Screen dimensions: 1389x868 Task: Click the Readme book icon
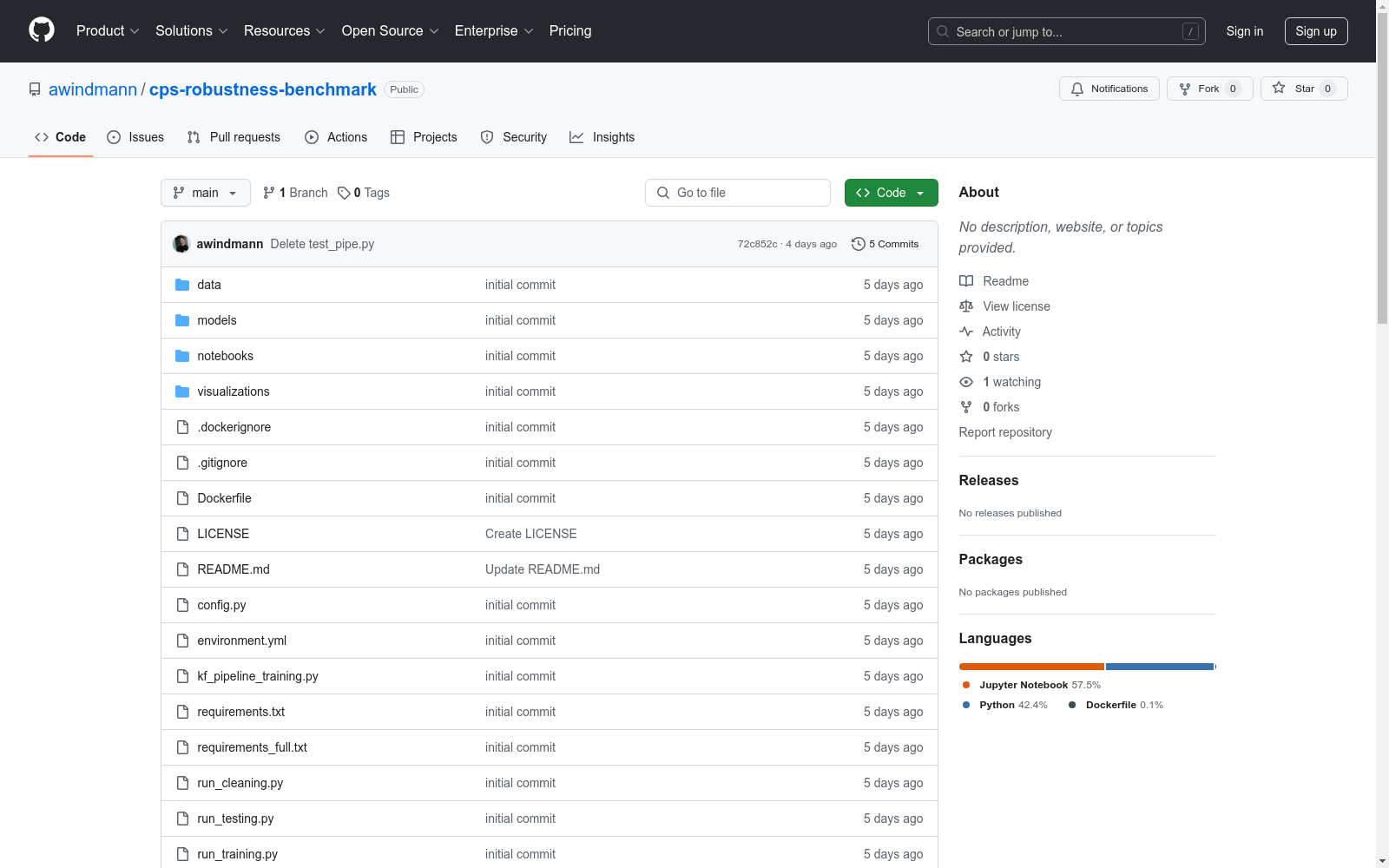pos(966,281)
